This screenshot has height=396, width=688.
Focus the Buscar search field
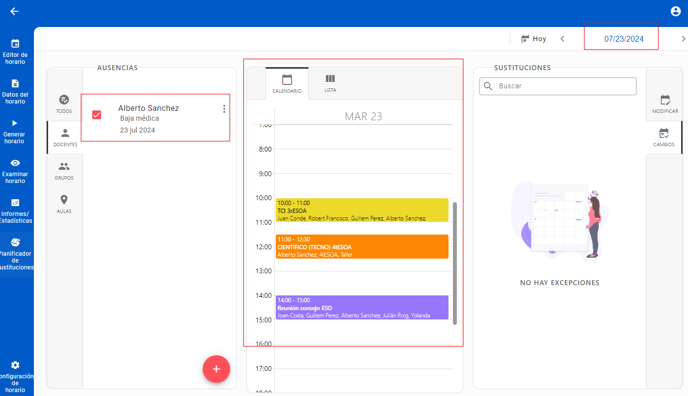(558, 86)
